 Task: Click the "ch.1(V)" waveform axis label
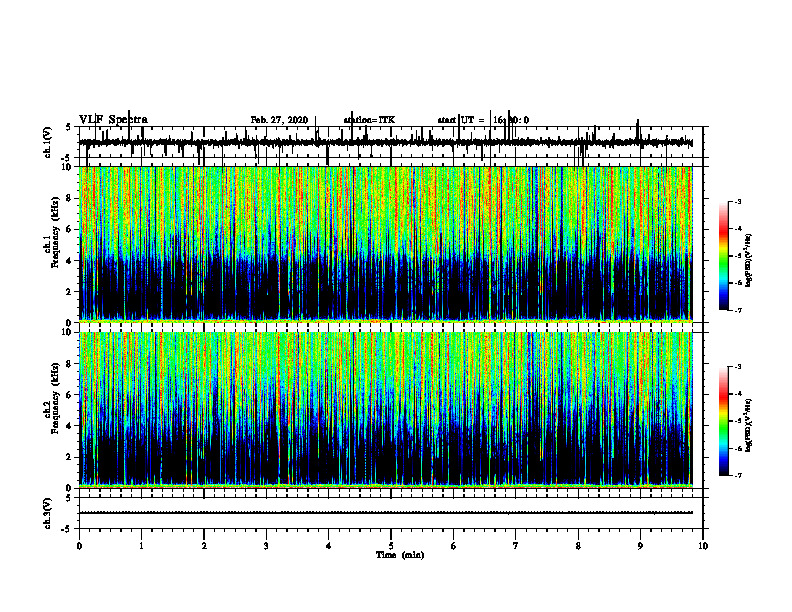(48, 142)
